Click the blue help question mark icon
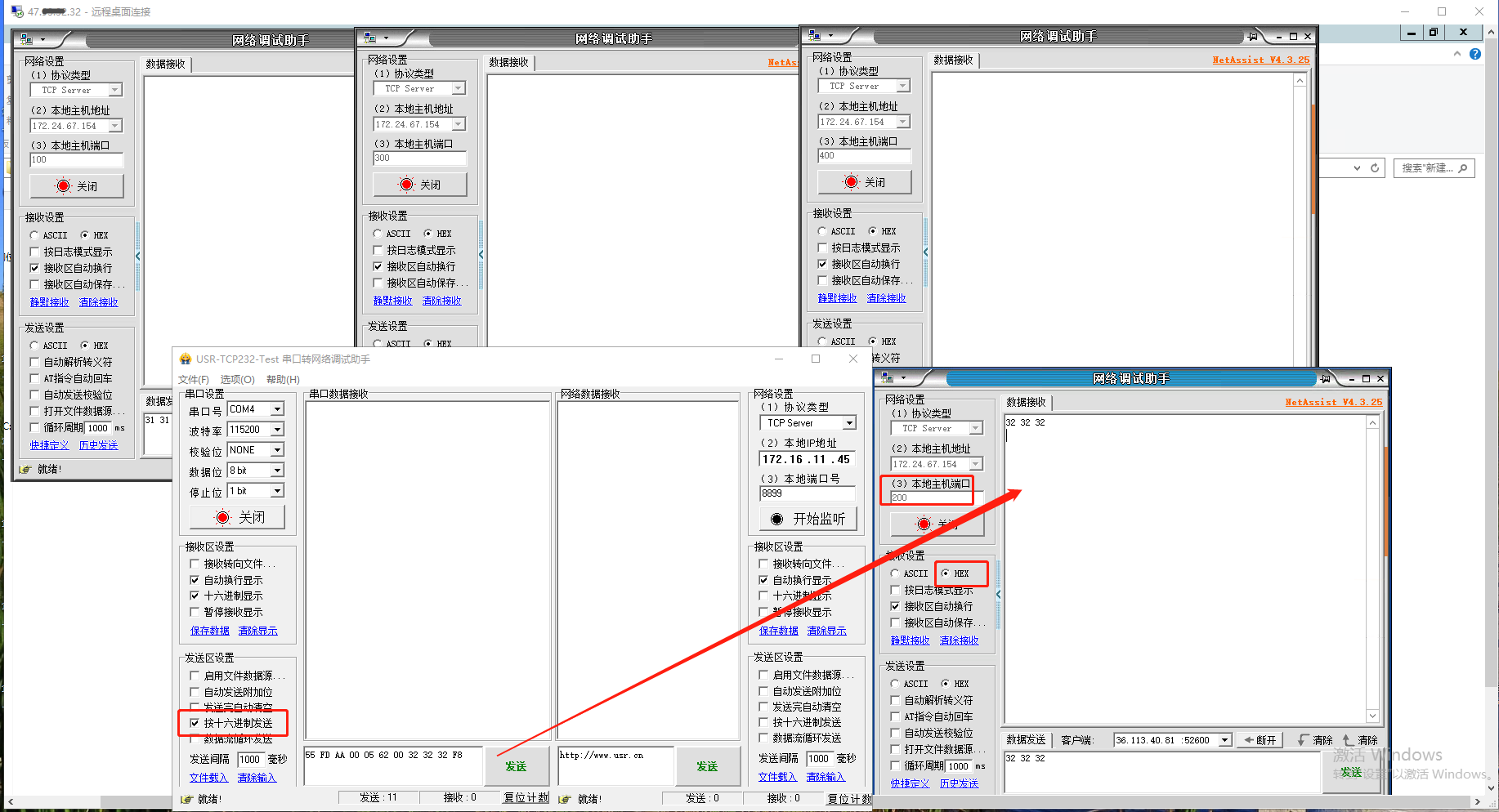1499x812 pixels. coord(1474,54)
